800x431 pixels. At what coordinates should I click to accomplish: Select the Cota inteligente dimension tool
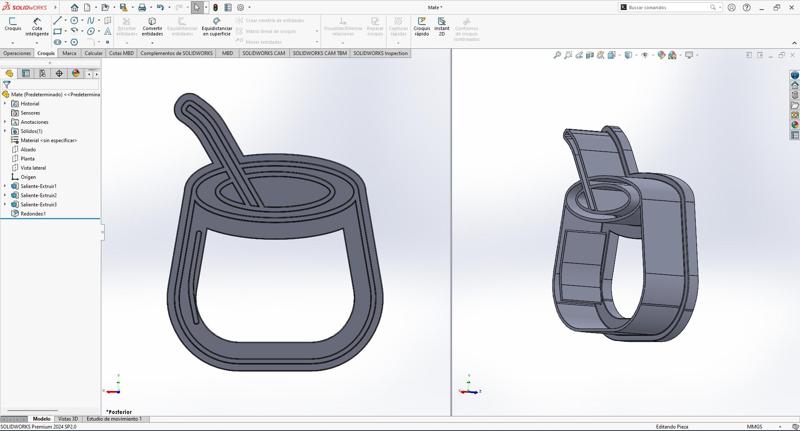tap(37, 25)
